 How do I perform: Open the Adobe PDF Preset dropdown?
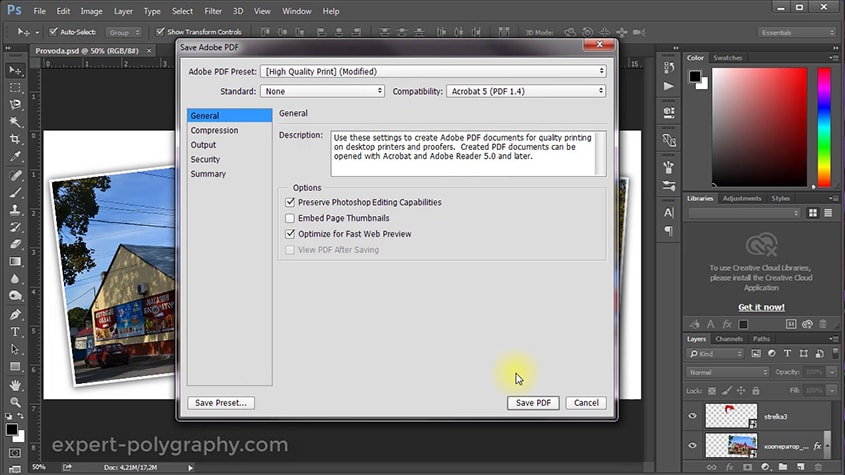[432, 71]
